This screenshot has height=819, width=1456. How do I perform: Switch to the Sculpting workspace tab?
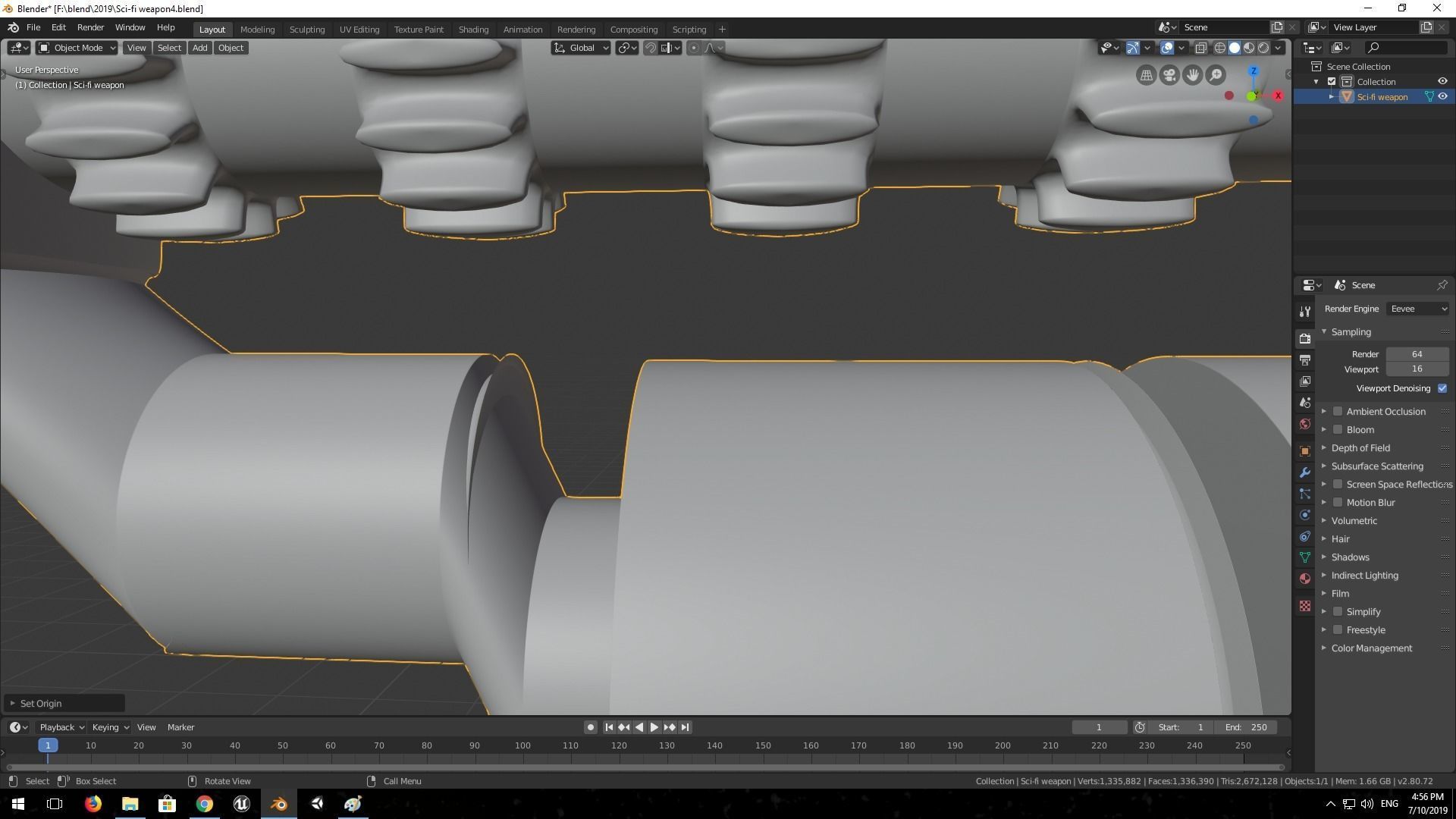pyautogui.click(x=306, y=30)
